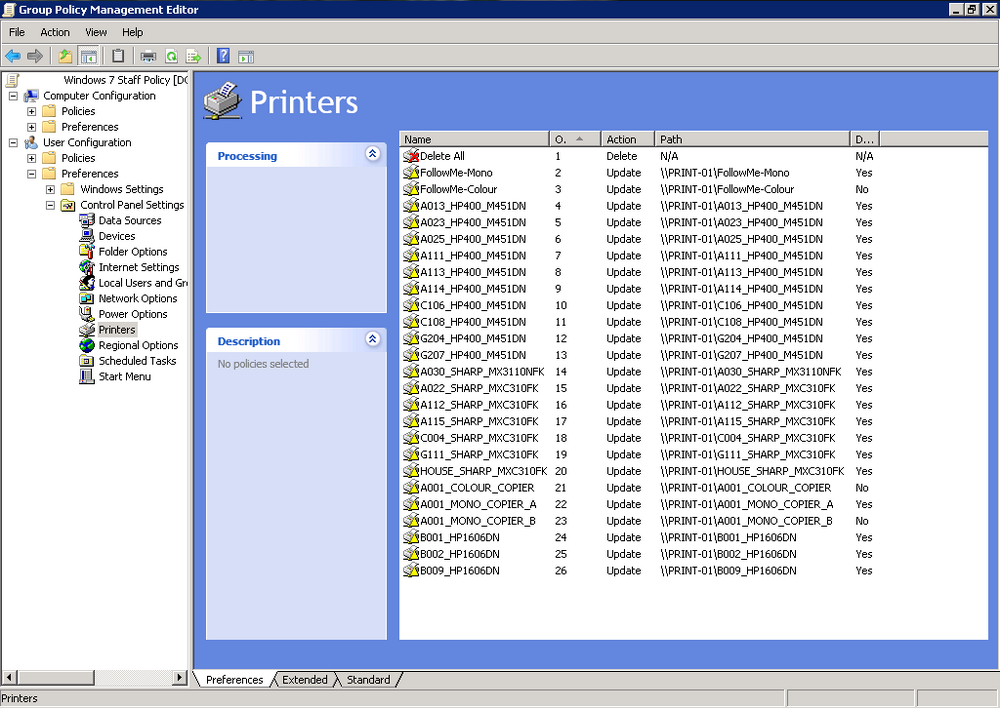This screenshot has height=709, width=1000.
Task: Go up one level with folder icon
Action: (x=65, y=56)
